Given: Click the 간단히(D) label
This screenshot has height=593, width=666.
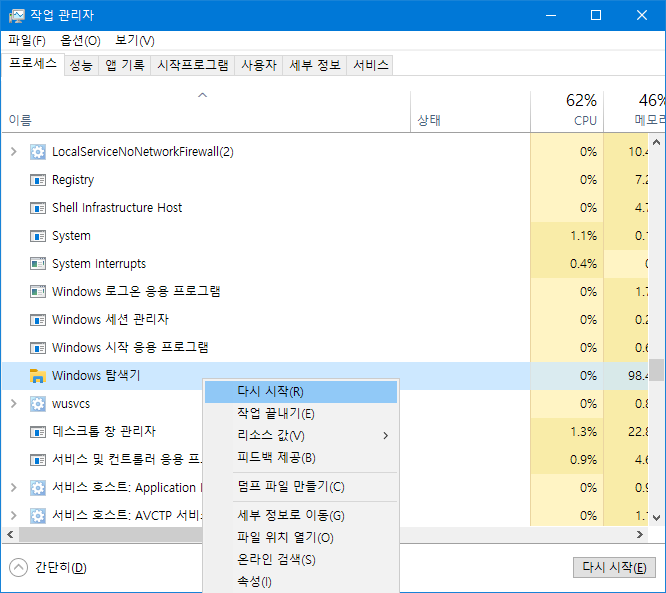Looking at the screenshot, I should 61,568.
